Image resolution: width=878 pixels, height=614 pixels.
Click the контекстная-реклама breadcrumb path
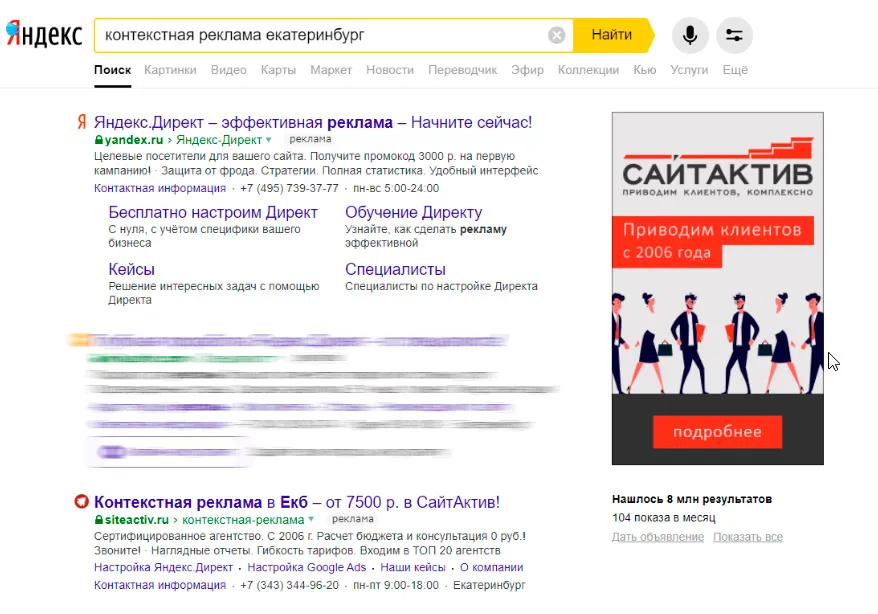click(x=243, y=519)
